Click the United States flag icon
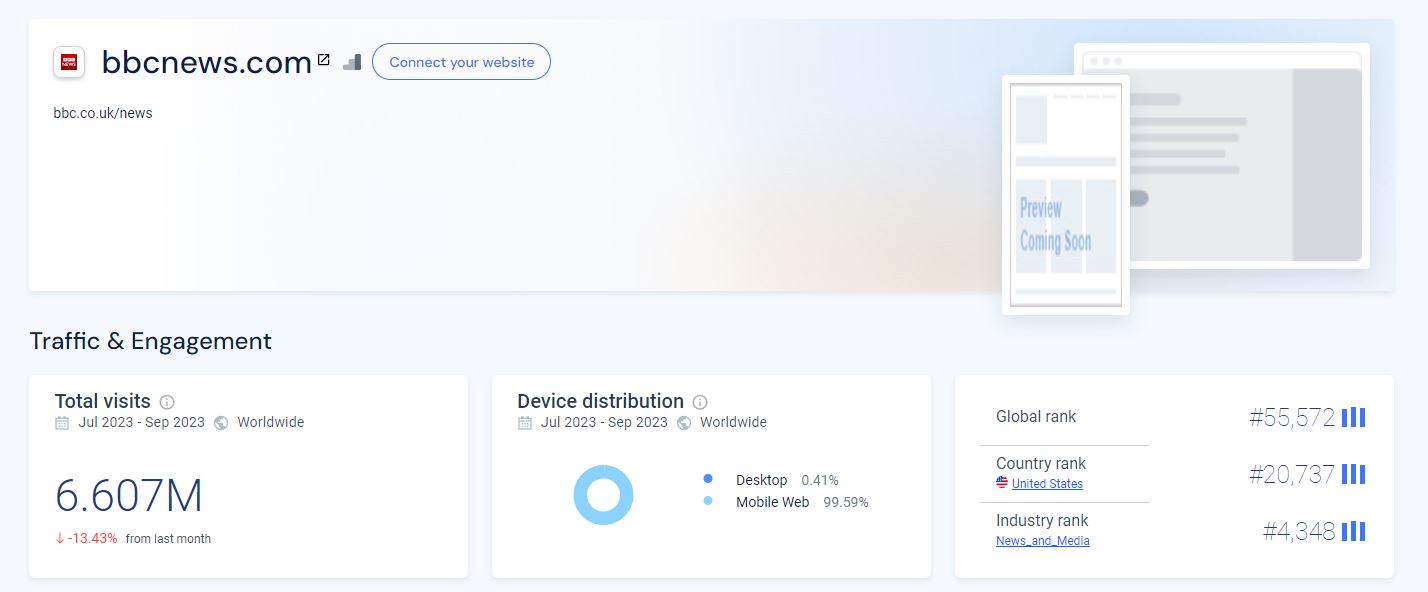Viewport: 1428px width, 592px height. [x=1002, y=483]
